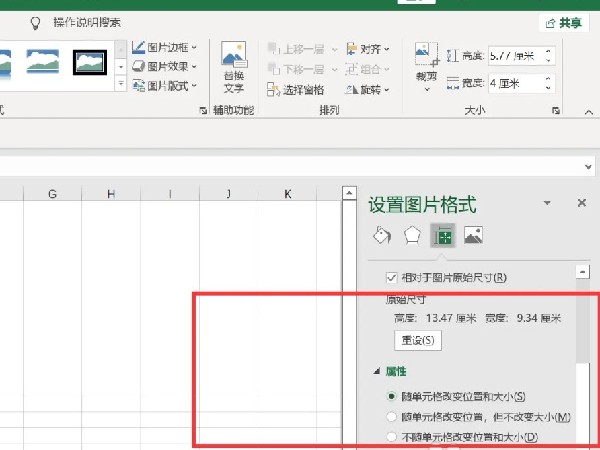Select move and size with cells option
The height and width of the screenshot is (450, 600).
click(x=392, y=397)
